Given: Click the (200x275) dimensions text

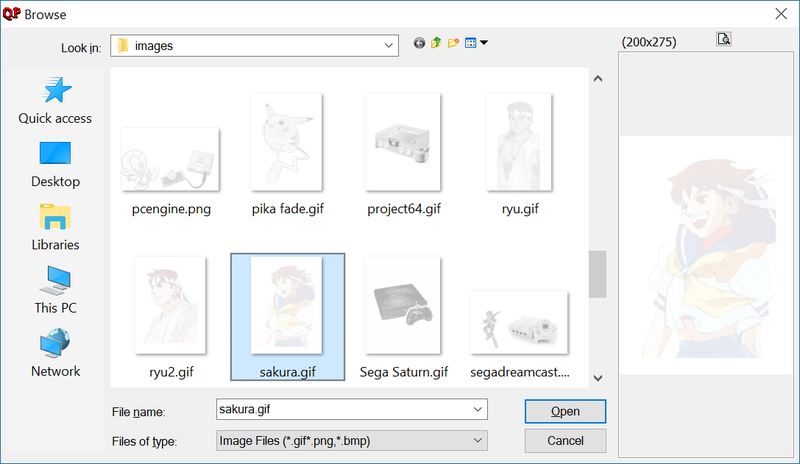Looking at the screenshot, I should point(649,42).
